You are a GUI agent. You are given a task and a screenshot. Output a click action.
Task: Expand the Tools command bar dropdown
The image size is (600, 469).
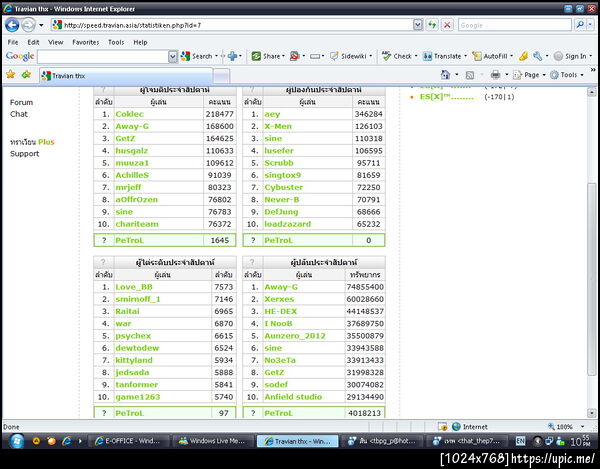582,75
